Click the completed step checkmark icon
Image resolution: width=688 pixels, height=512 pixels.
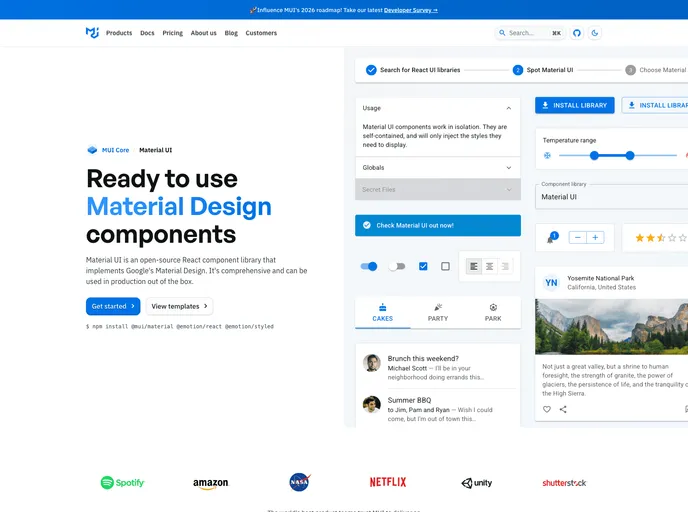[x=371, y=70]
